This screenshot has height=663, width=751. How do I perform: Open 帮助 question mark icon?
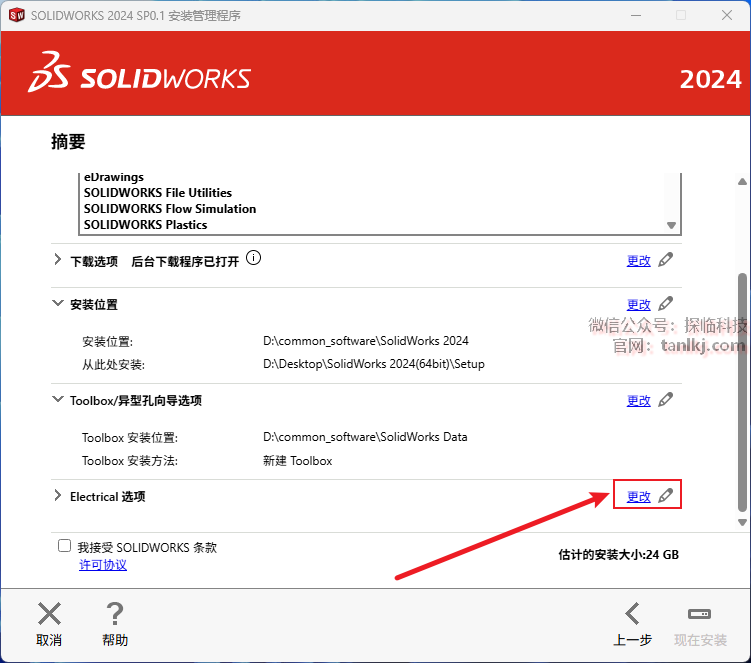coord(115,614)
